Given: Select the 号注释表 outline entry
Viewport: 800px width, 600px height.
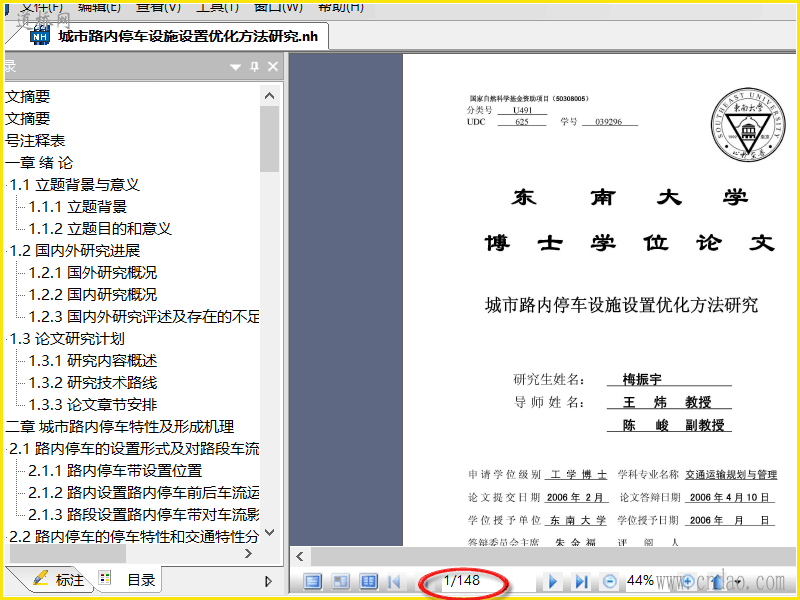Looking at the screenshot, I should (x=35, y=140).
